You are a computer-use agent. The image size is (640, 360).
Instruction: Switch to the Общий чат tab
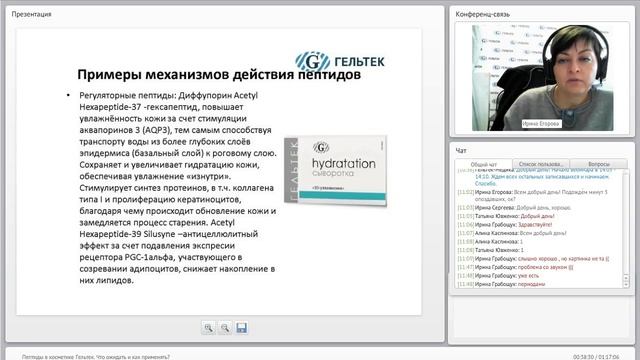coord(484,164)
